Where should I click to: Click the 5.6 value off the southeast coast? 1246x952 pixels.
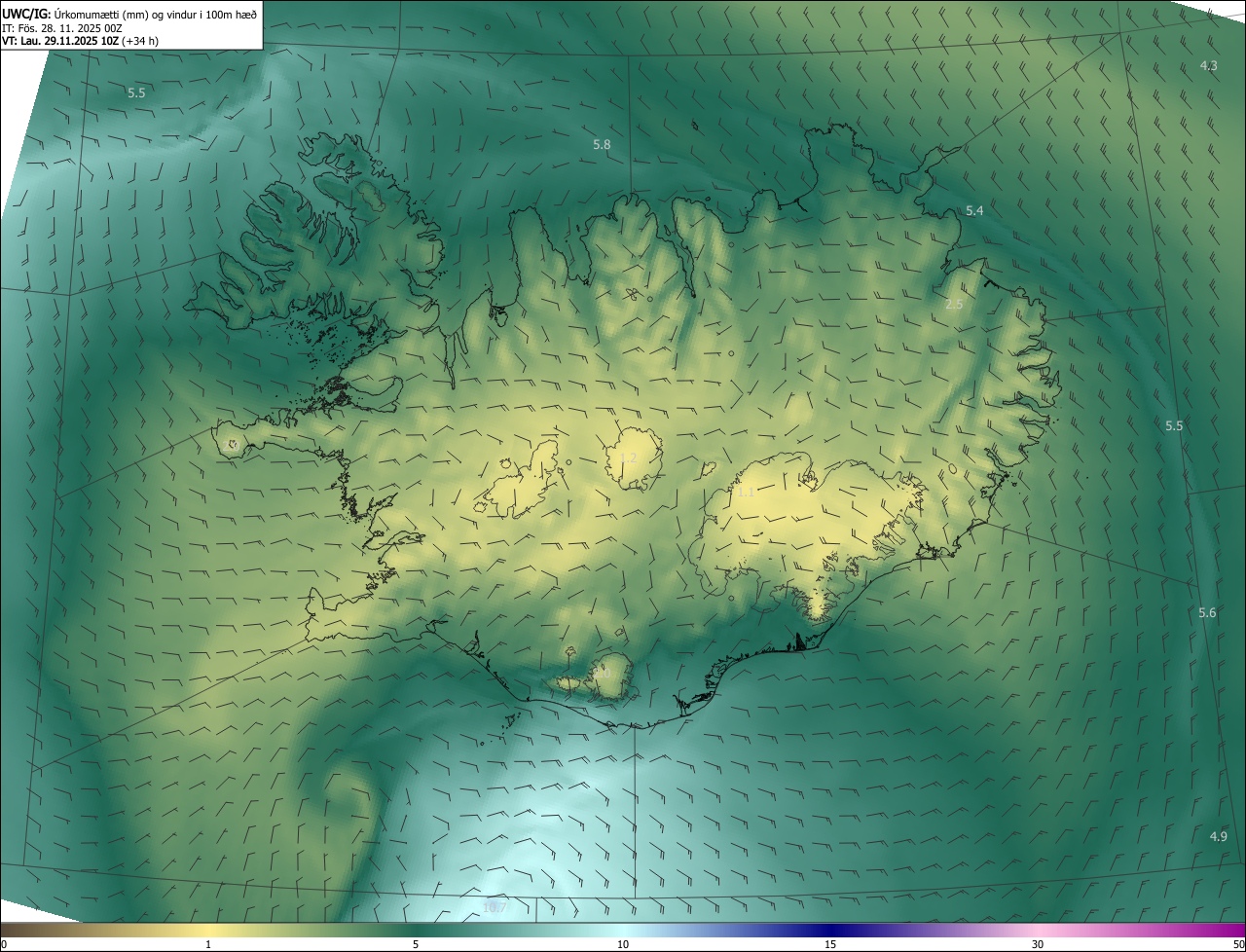click(1207, 613)
